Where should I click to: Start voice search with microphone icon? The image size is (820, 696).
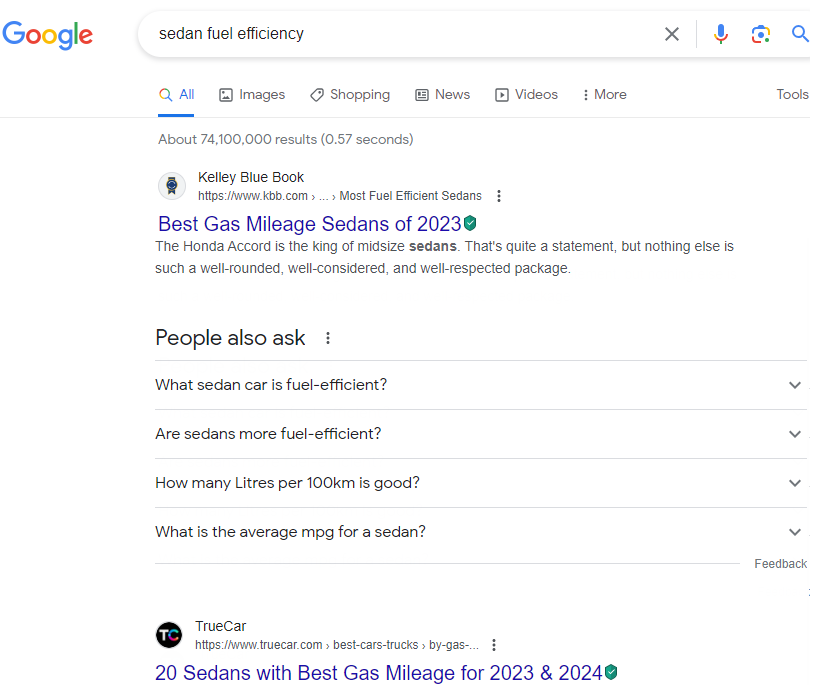pyautogui.click(x=721, y=34)
